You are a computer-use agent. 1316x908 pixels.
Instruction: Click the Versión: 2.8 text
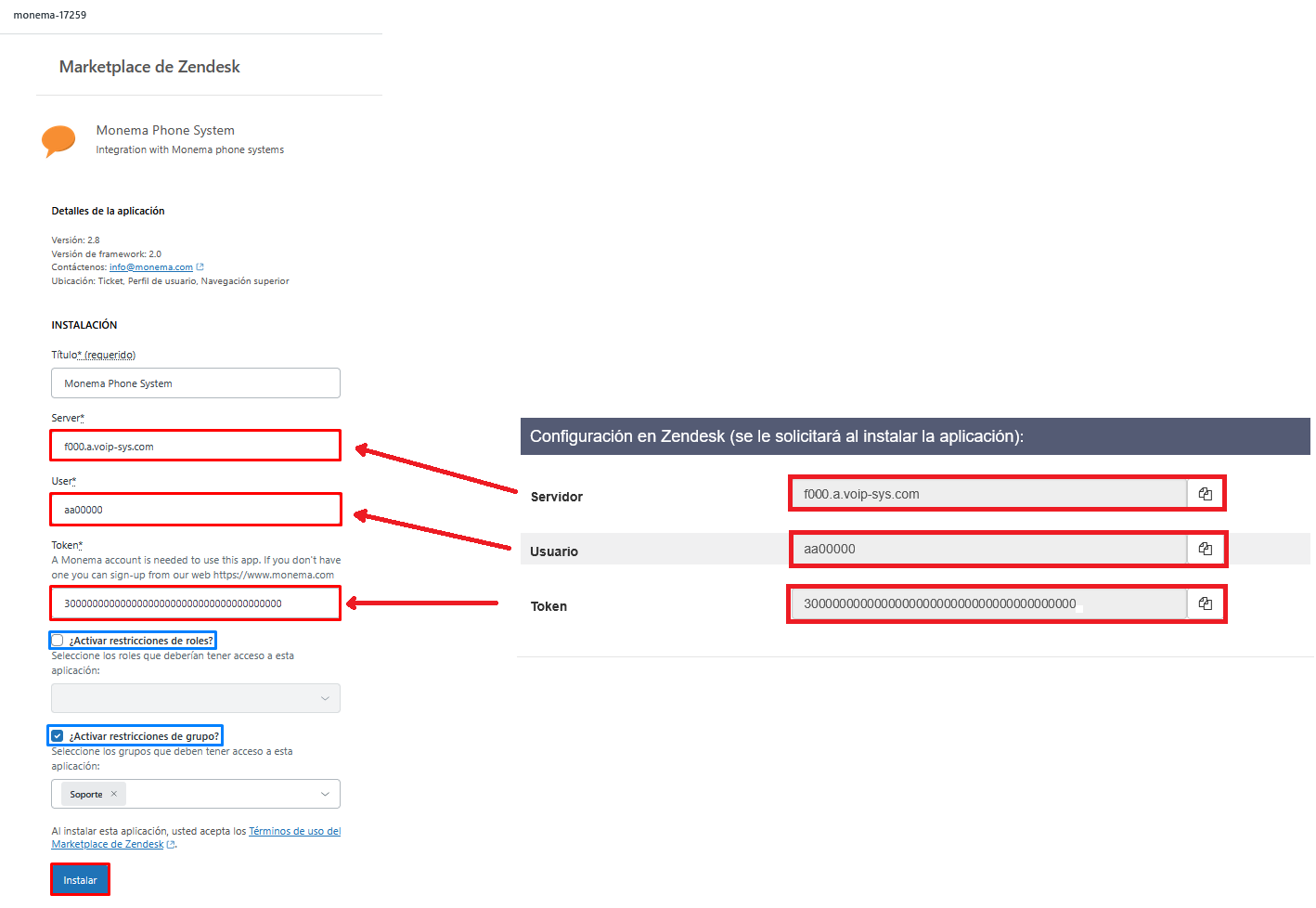click(75, 240)
